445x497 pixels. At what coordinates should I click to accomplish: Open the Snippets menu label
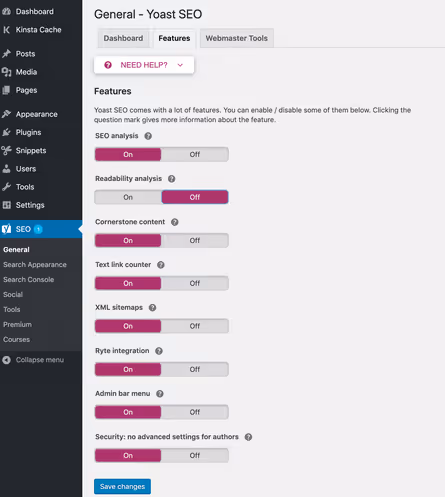31,151
